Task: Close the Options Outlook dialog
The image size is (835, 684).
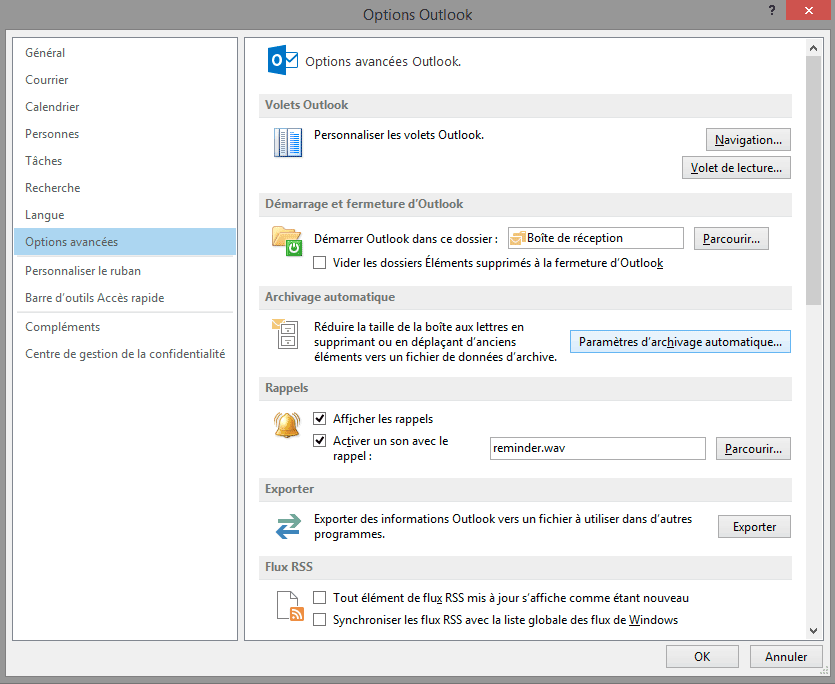Action: click(809, 10)
